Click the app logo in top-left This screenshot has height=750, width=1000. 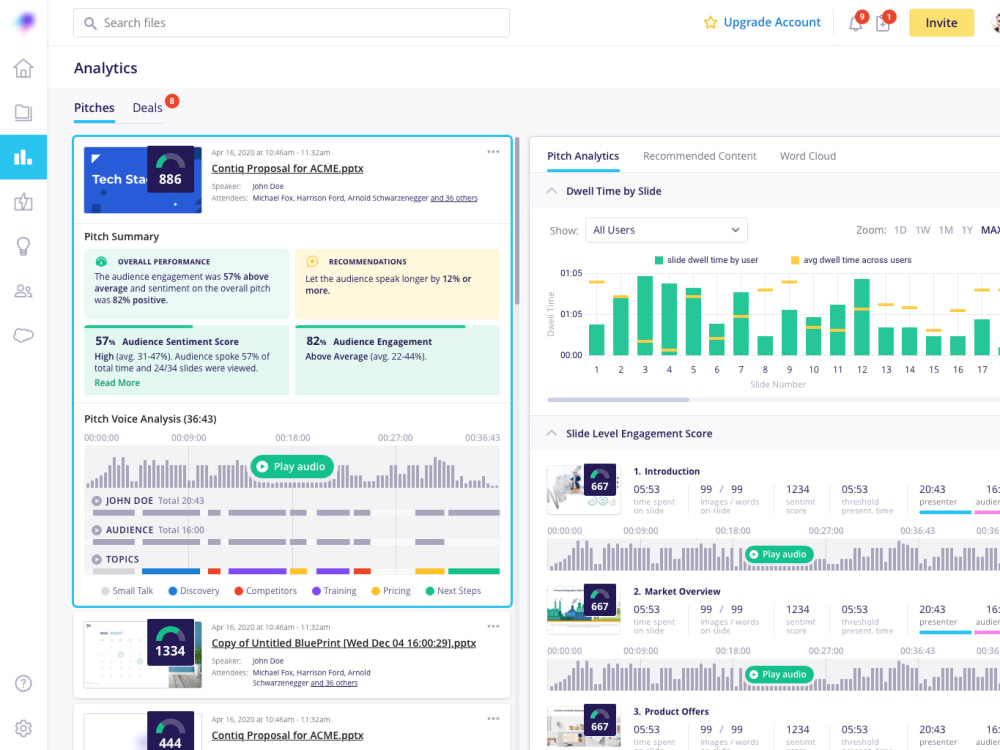(24, 22)
